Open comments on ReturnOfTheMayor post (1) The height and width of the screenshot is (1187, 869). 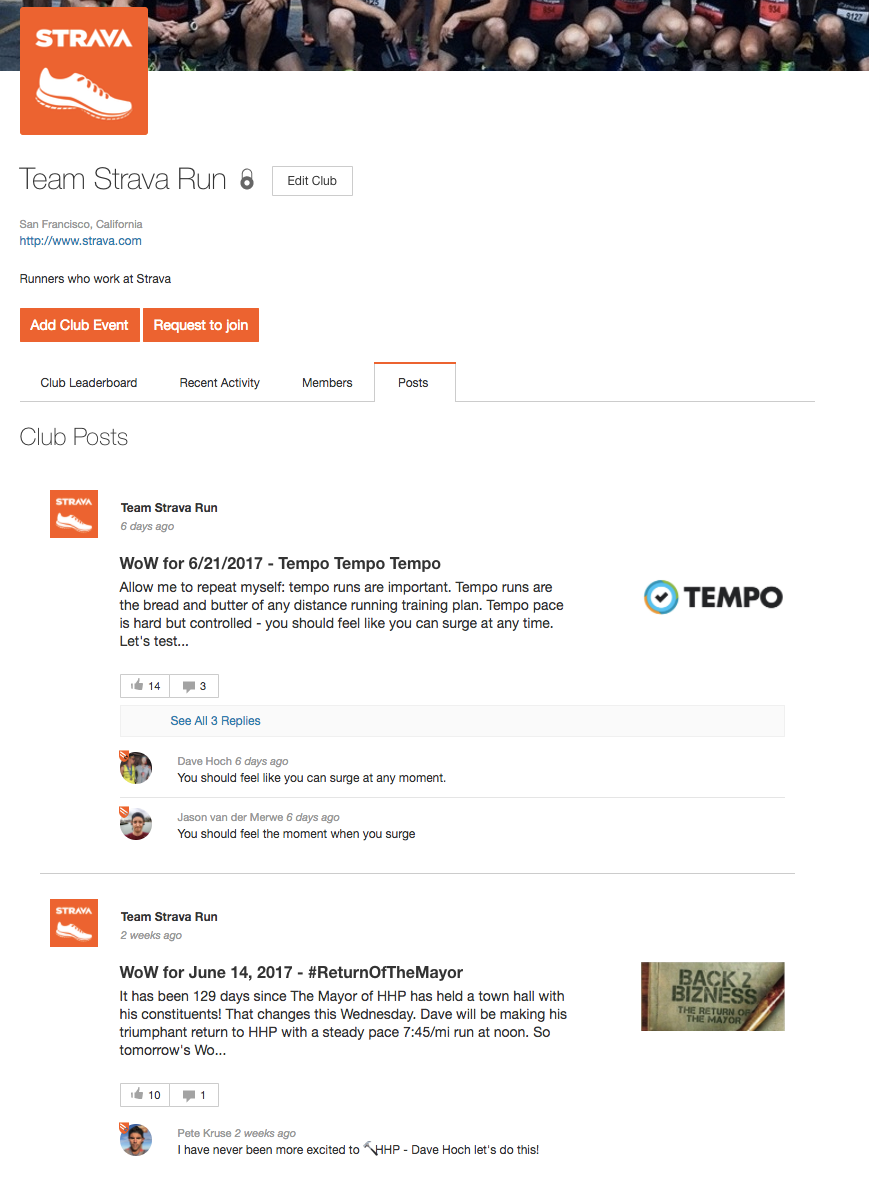(x=195, y=1095)
